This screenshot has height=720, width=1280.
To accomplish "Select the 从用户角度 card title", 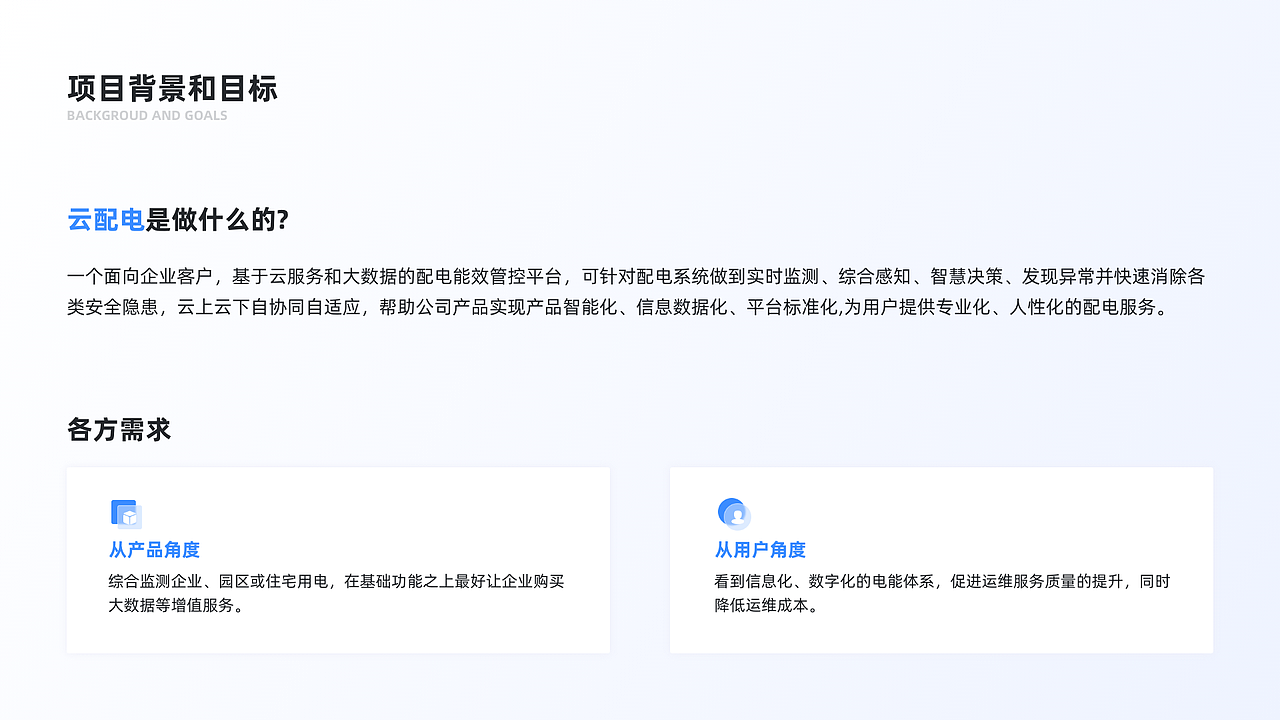I will tap(757, 550).
